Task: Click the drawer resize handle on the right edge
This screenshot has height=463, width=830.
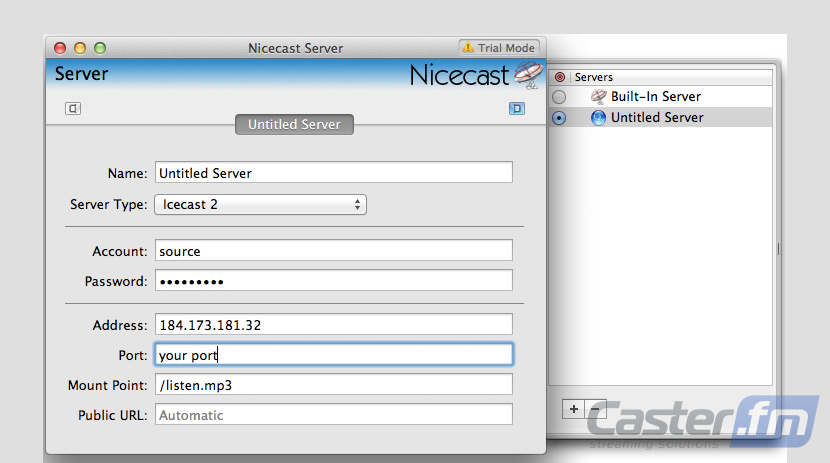Action: (778, 249)
